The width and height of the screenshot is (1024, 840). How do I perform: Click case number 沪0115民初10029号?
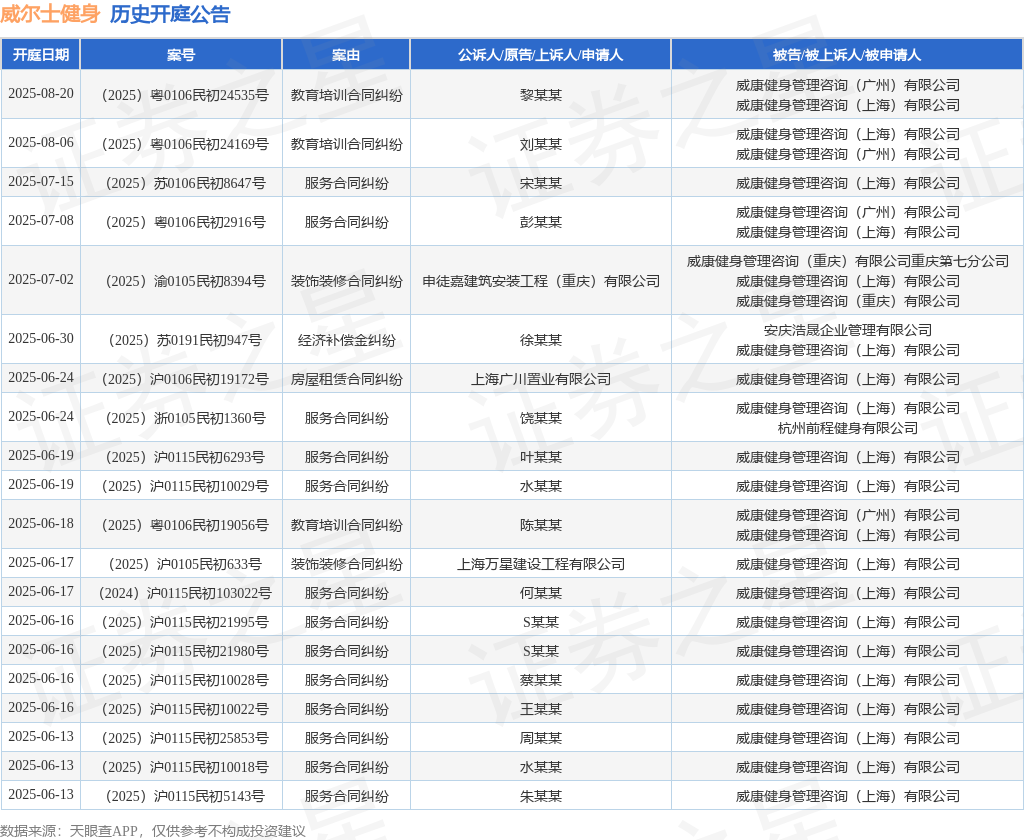click(x=185, y=487)
